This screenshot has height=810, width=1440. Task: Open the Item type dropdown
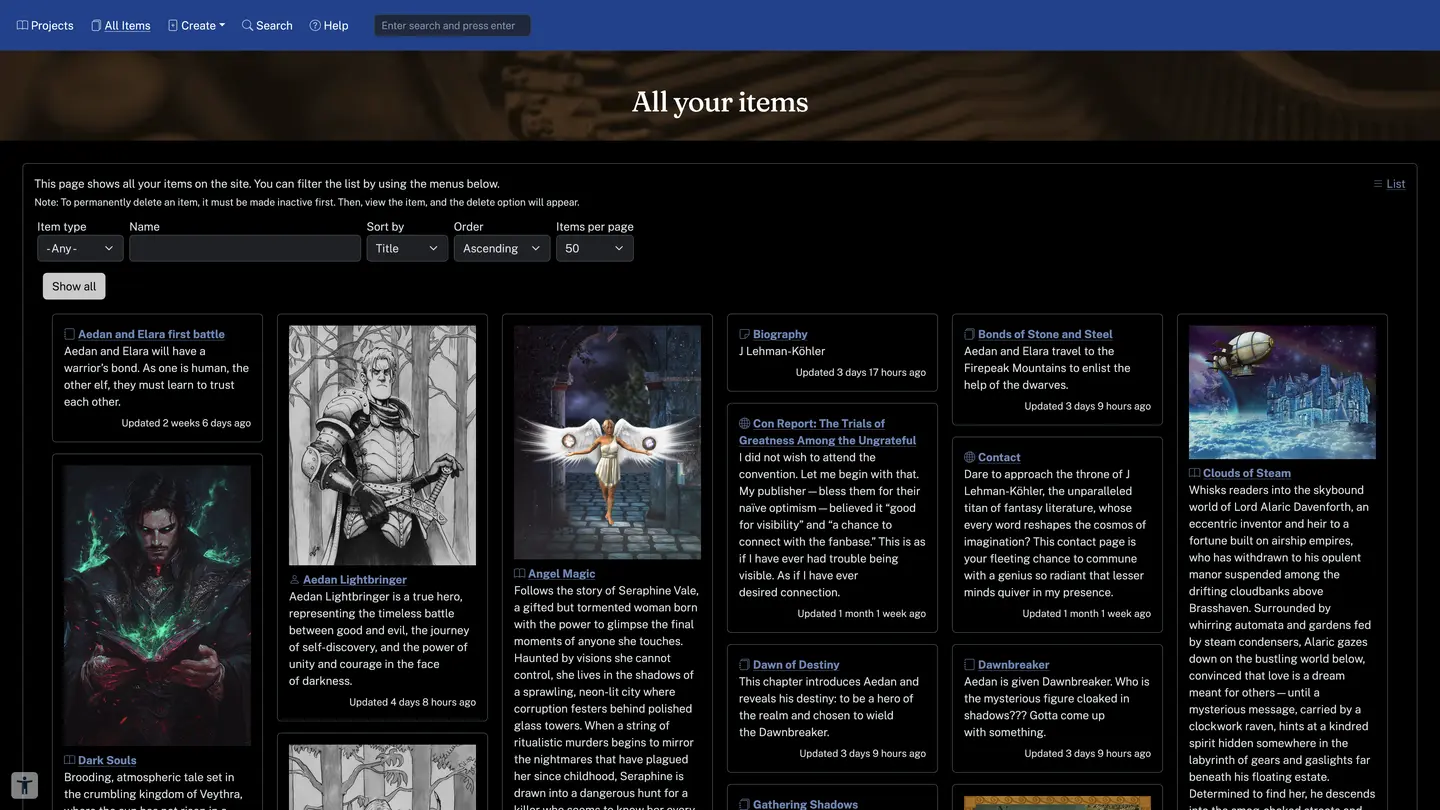point(80,249)
